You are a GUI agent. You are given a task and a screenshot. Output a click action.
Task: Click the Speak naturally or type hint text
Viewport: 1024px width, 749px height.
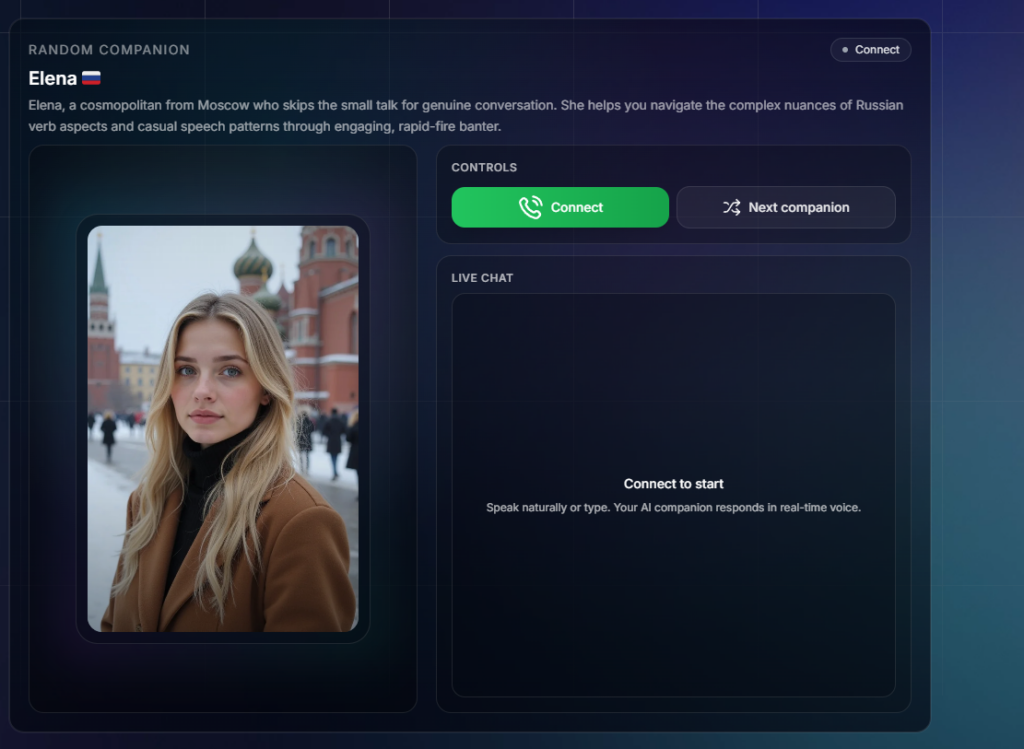click(673, 507)
